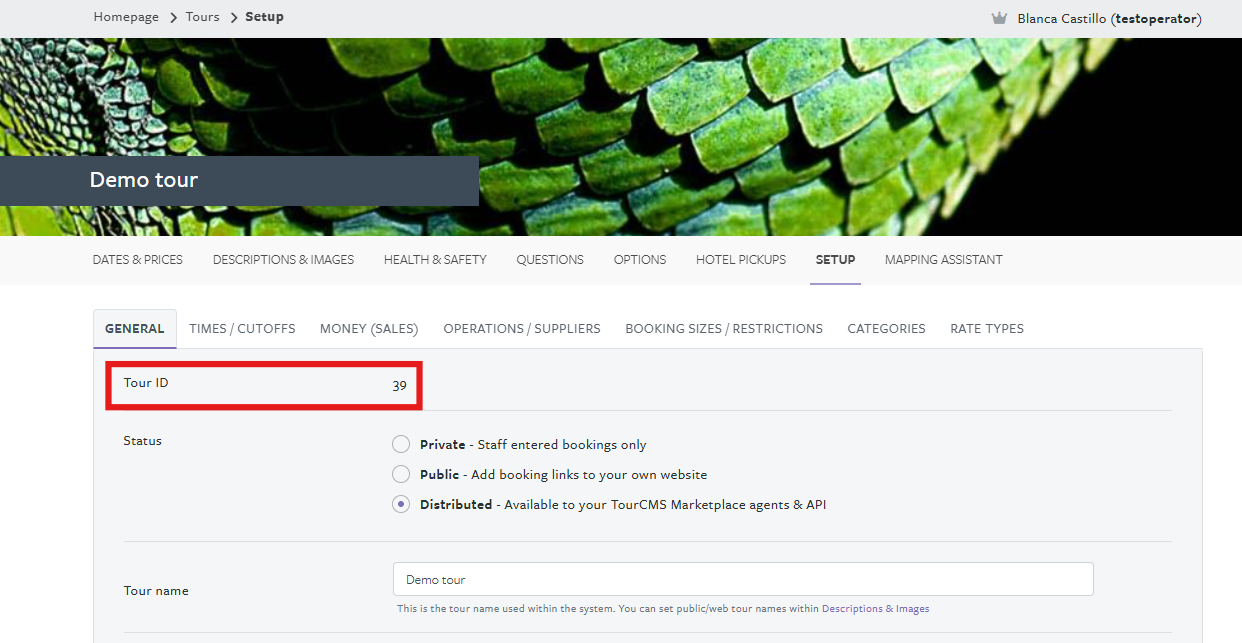The height and width of the screenshot is (643, 1242).
Task: Switch to the Health & Safety tab
Action: point(435,260)
